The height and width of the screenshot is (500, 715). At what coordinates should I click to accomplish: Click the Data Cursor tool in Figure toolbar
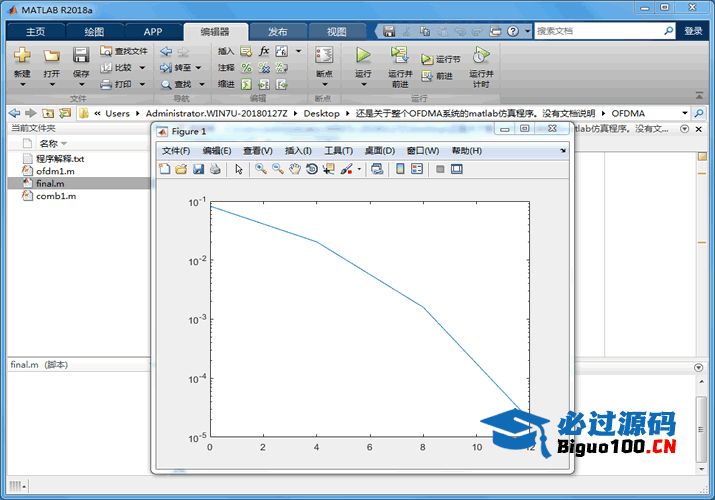coord(328,169)
